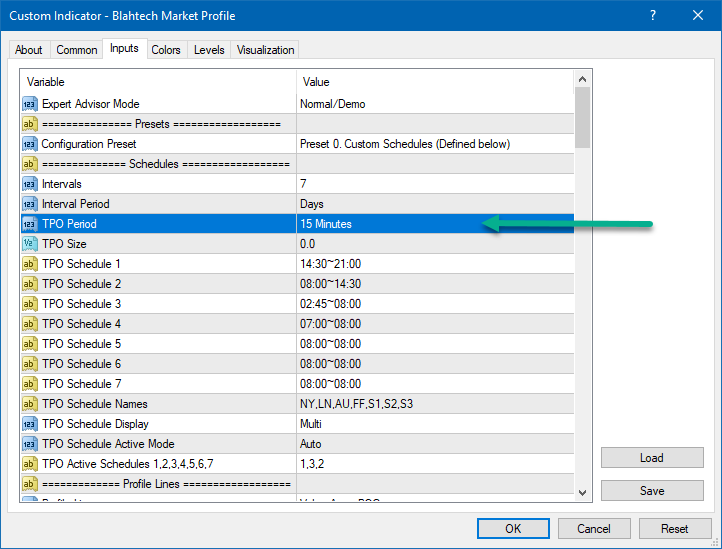Open the Colors tab

click(x=166, y=50)
